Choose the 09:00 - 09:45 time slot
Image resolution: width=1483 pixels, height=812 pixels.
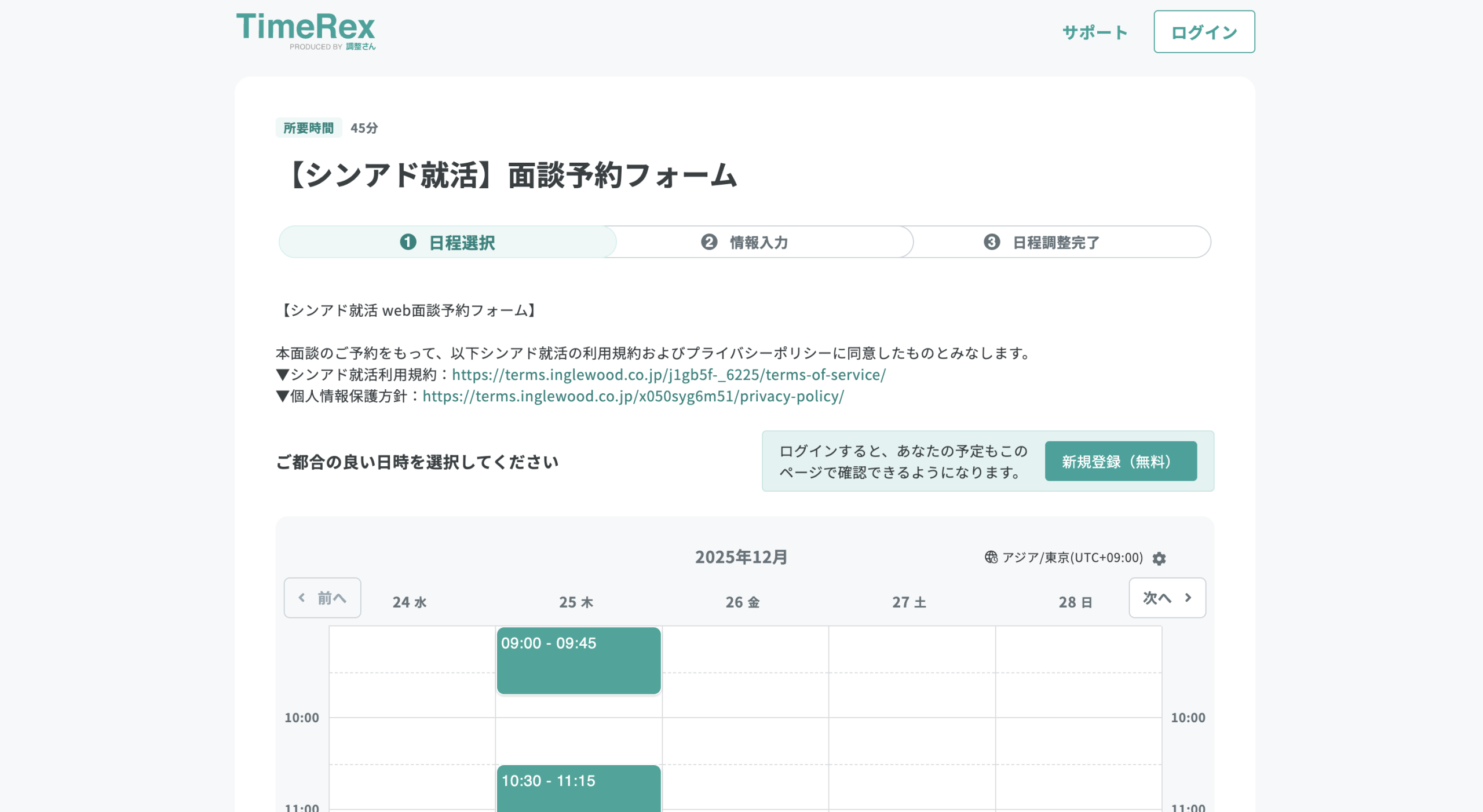578,660
